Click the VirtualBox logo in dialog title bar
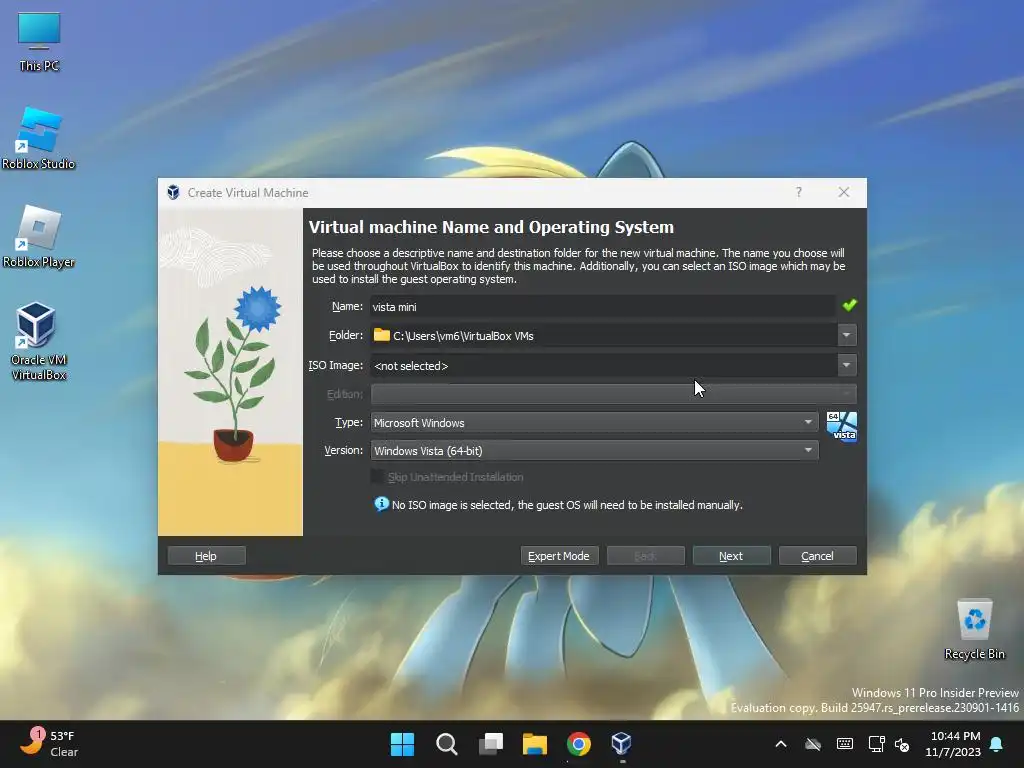 (x=173, y=192)
